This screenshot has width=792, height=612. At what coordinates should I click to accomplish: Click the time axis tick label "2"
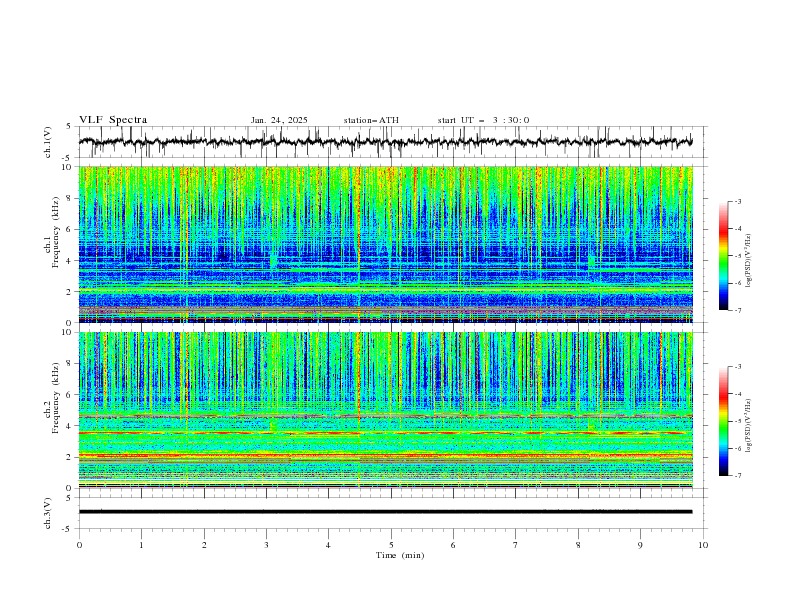(204, 545)
